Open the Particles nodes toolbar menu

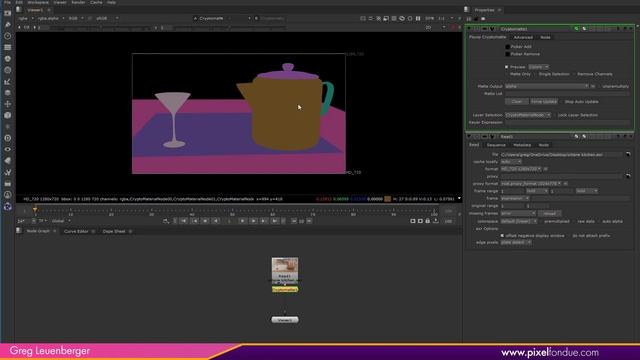coord(7,127)
